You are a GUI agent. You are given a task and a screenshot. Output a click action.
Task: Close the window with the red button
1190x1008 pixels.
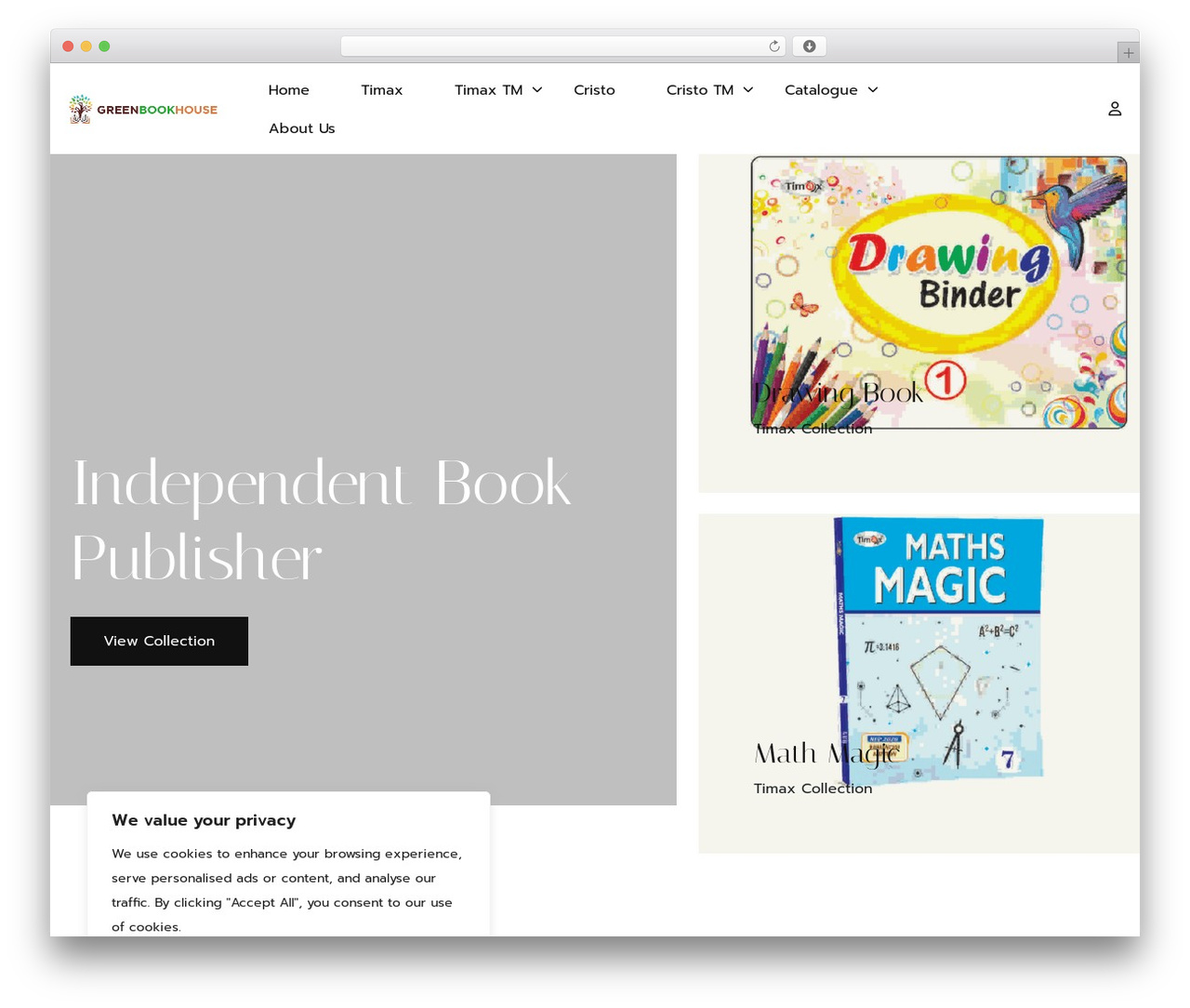[x=68, y=46]
